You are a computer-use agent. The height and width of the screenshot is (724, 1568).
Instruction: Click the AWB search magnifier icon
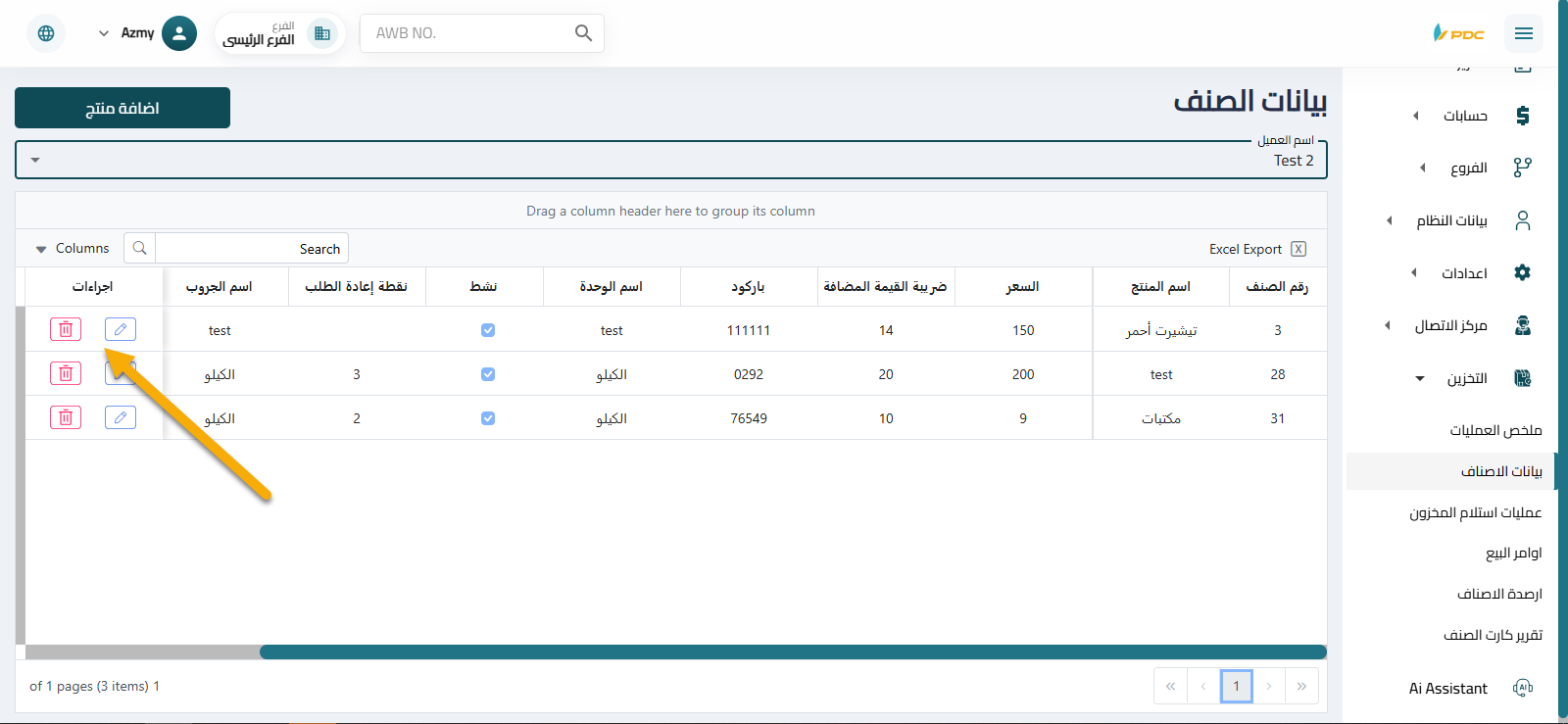(x=583, y=33)
